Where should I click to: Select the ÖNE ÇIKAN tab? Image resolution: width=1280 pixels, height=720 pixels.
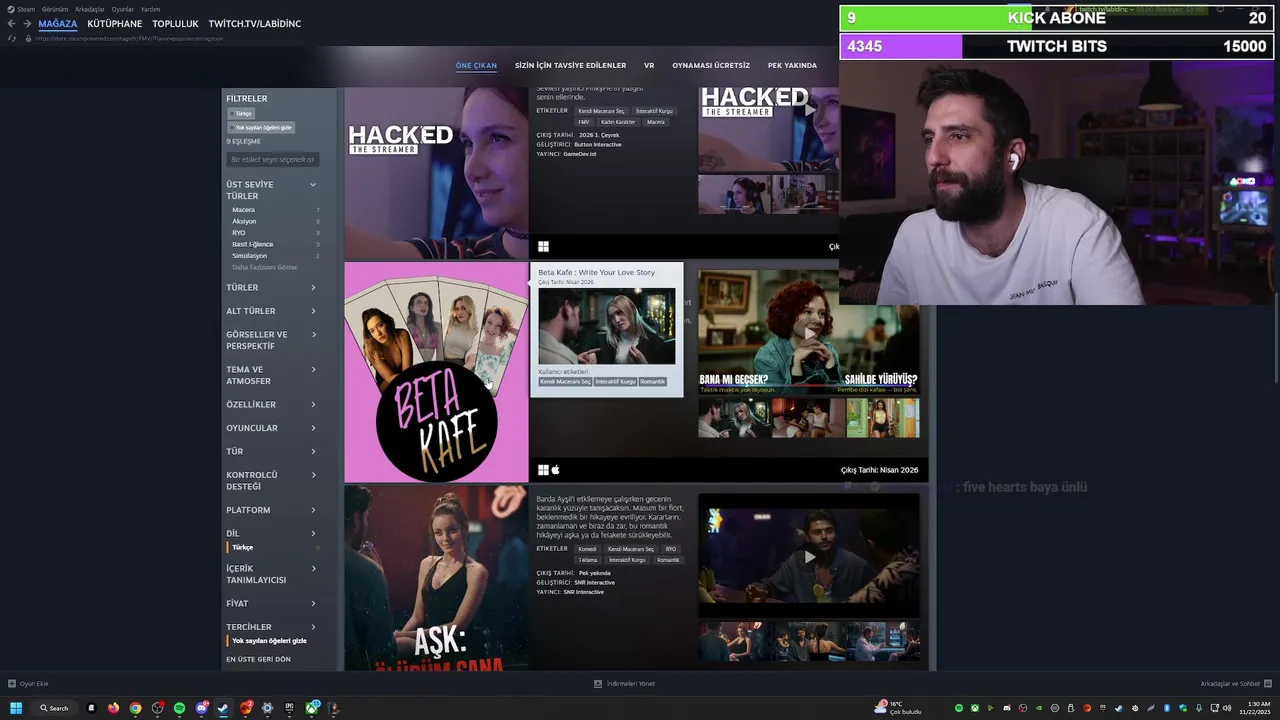coord(476,65)
